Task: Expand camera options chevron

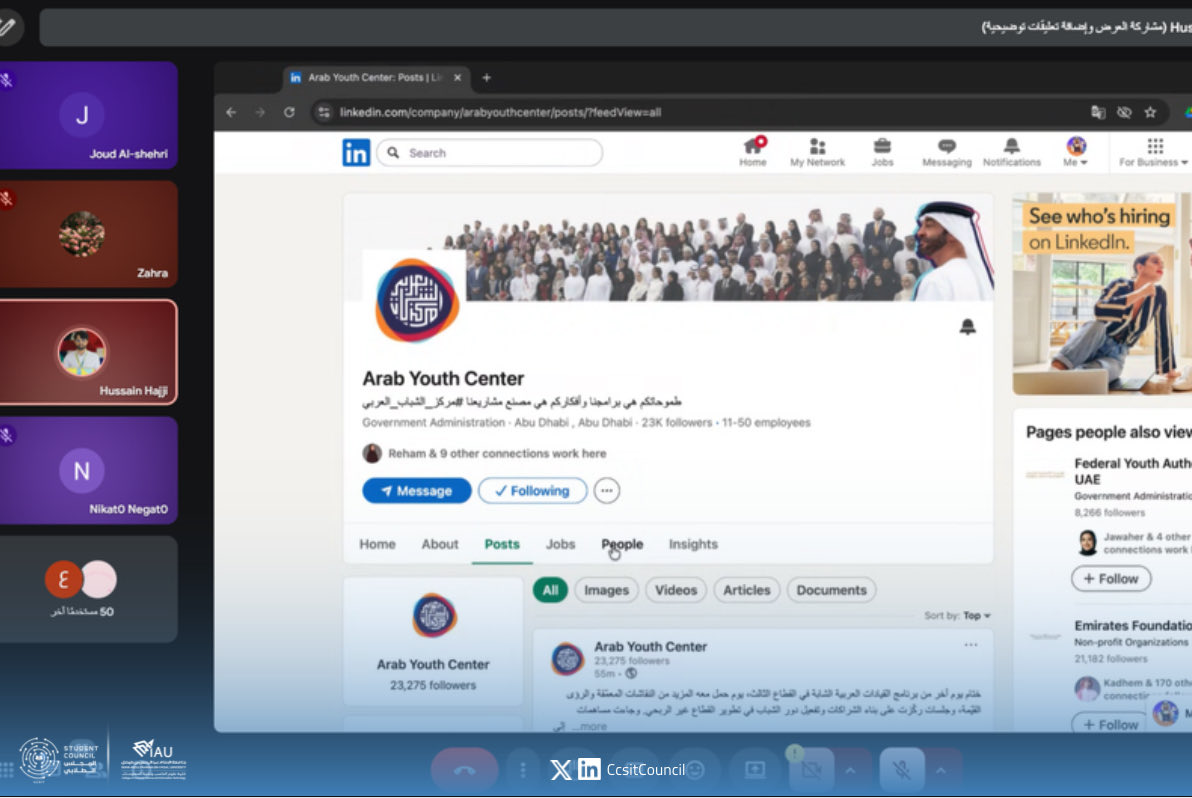Action: click(850, 770)
